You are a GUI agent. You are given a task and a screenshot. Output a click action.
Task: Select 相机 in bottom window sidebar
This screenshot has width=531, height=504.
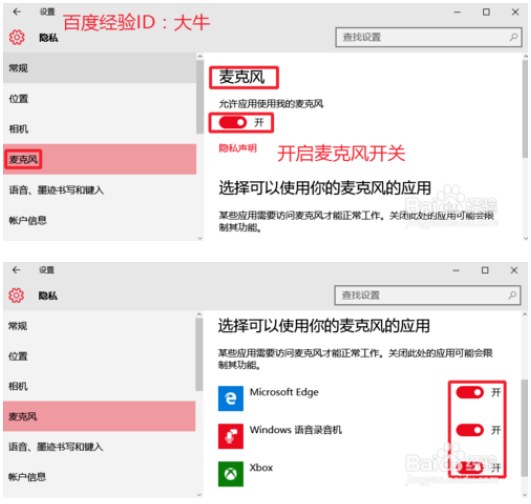99,386
